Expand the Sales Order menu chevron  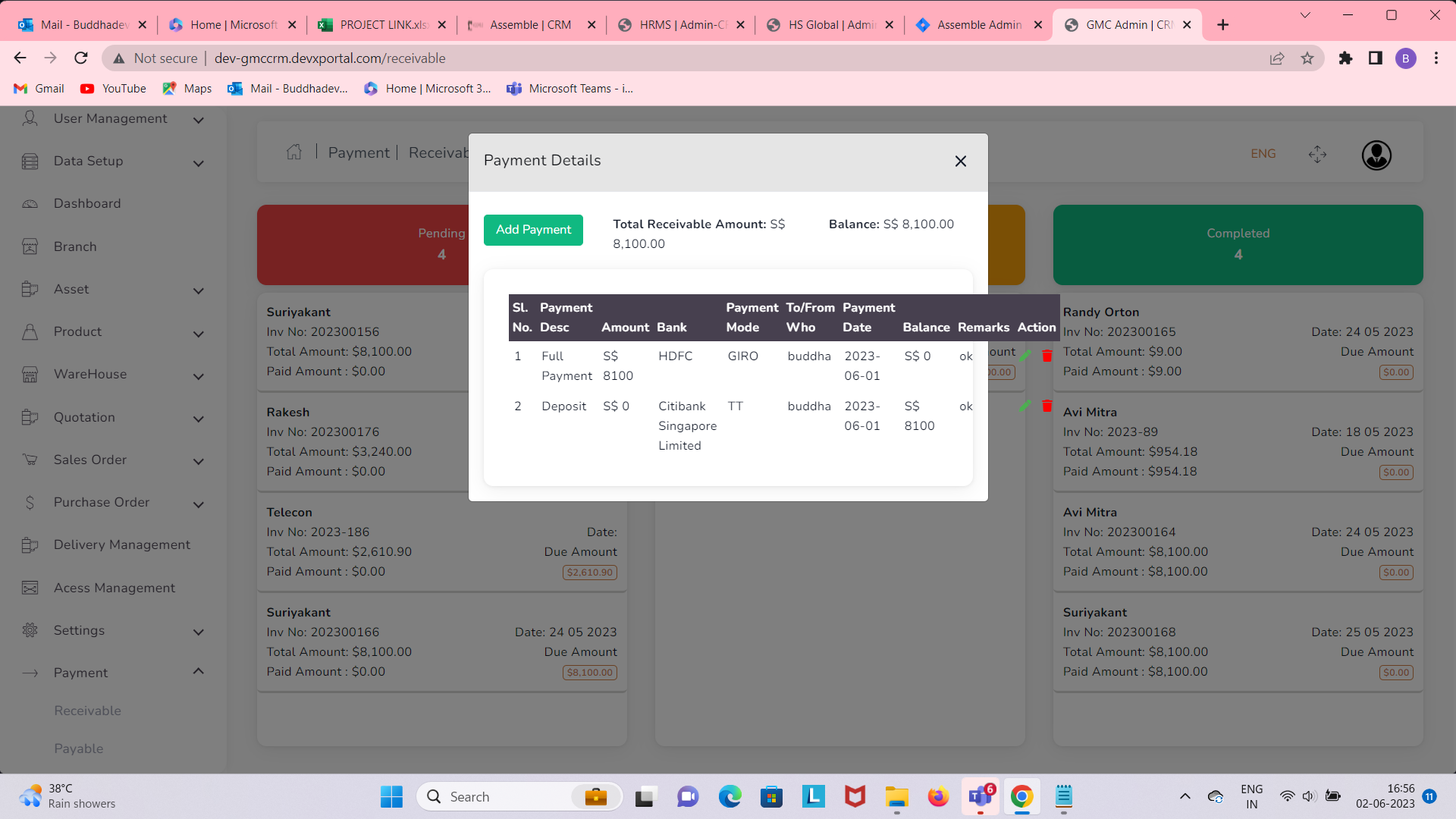tap(199, 461)
